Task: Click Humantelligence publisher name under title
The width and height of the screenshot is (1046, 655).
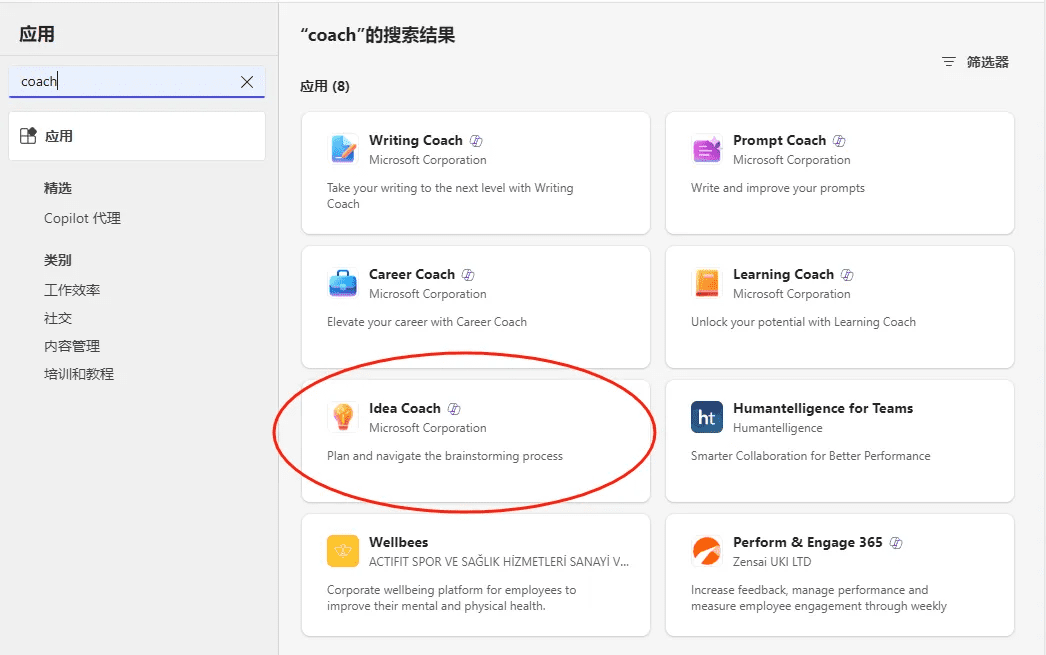Action: 778,428
